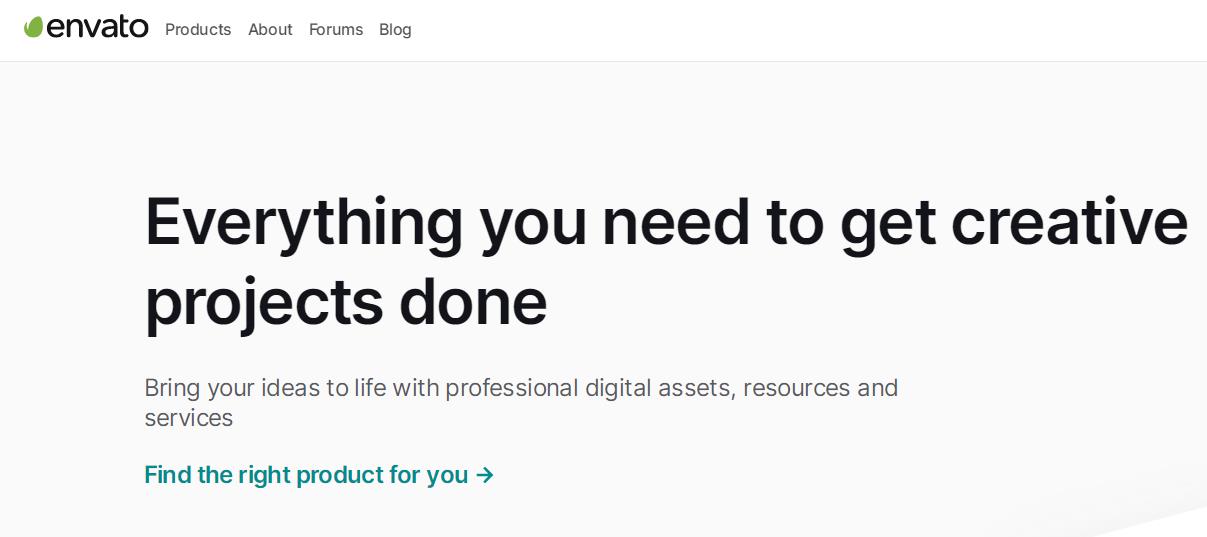Go to the Forums page
1207x537 pixels.
coord(336,30)
